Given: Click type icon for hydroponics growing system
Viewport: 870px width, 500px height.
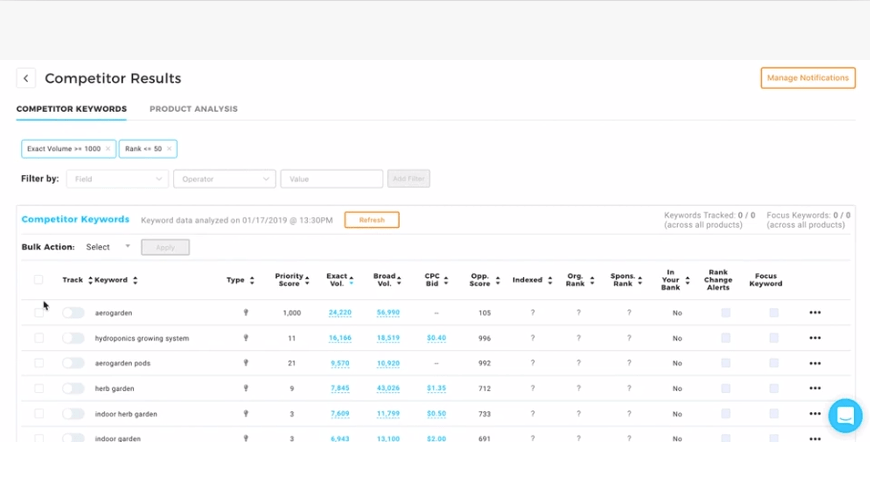Looking at the screenshot, I should 246,338.
